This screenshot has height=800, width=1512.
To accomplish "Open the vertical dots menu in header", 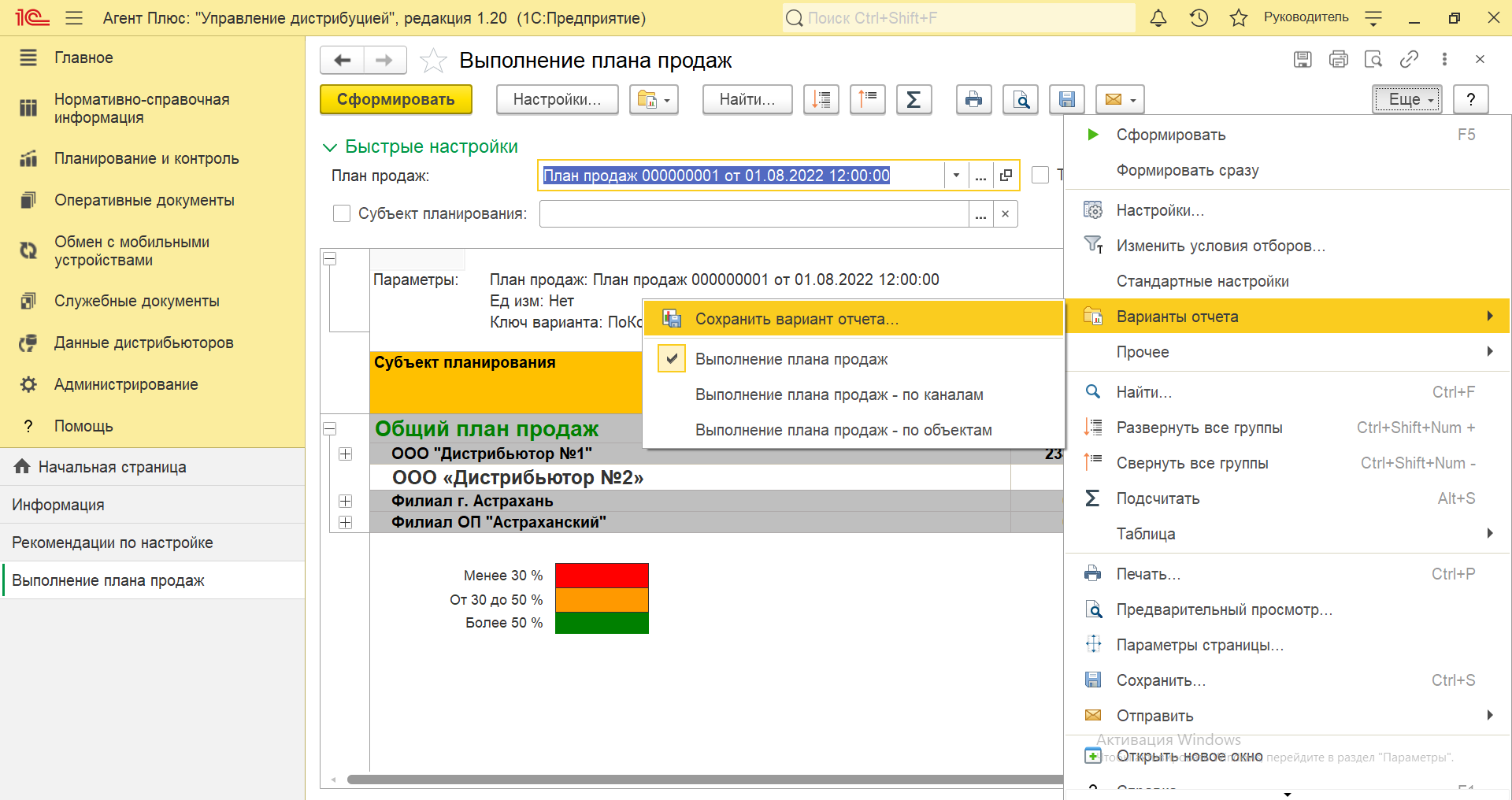I will tap(1444, 59).
